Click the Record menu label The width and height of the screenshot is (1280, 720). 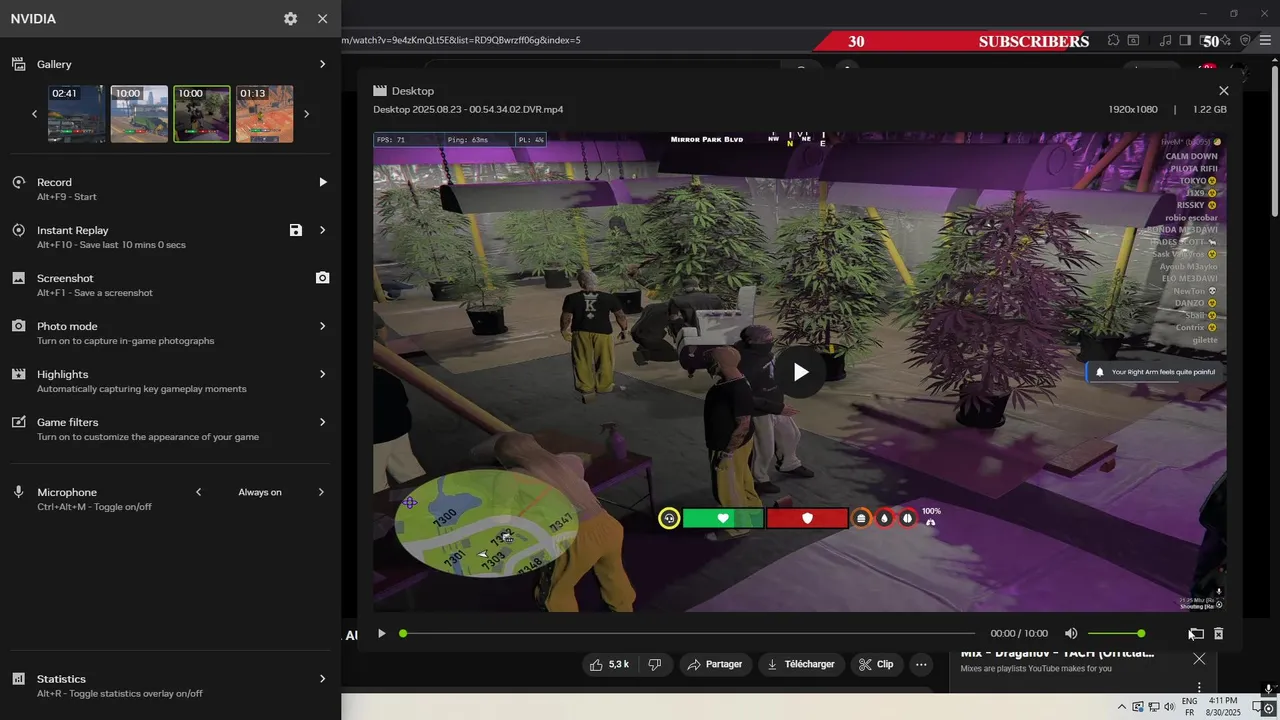click(54, 182)
